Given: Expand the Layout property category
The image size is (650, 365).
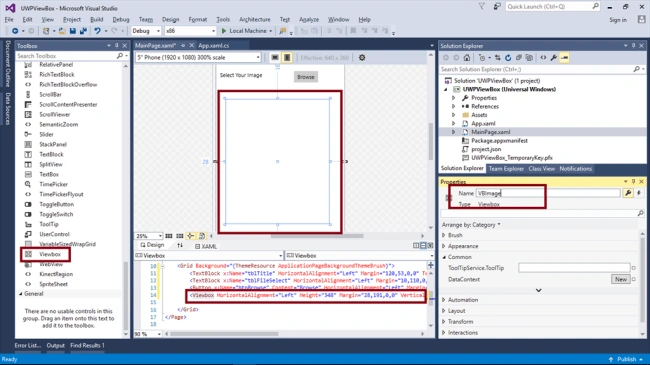Looking at the screenshot, I should (x=444, y=311).
